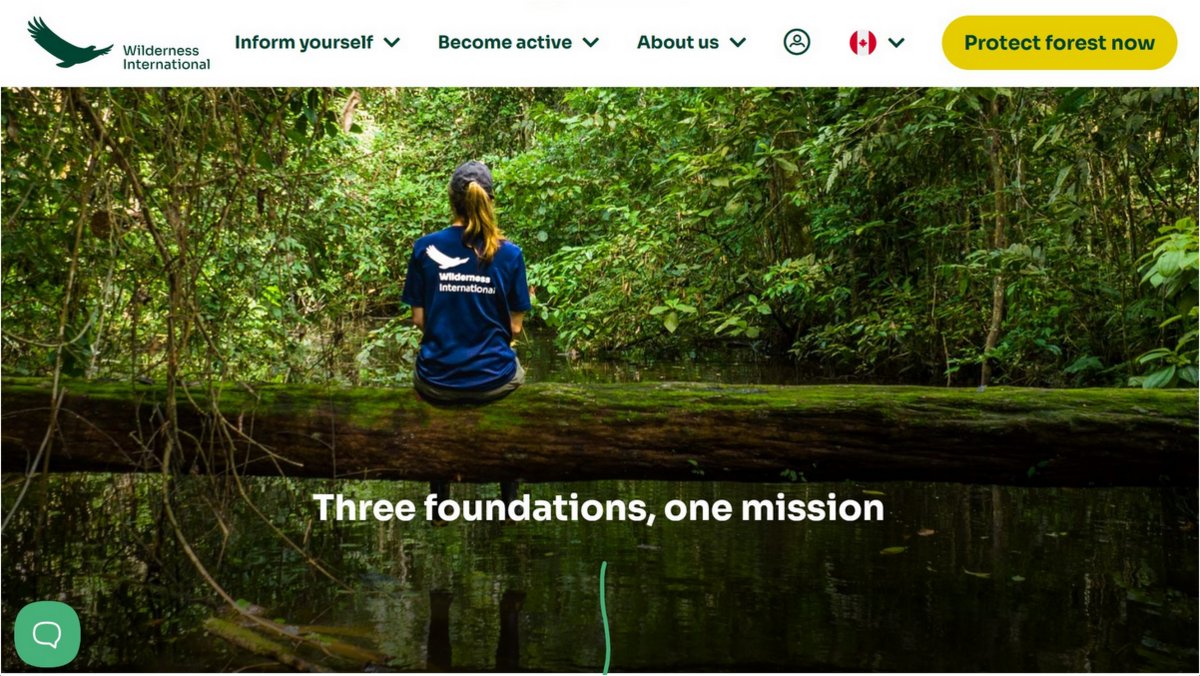Expand the chevron beside Become active

click(x=591, y=42)
